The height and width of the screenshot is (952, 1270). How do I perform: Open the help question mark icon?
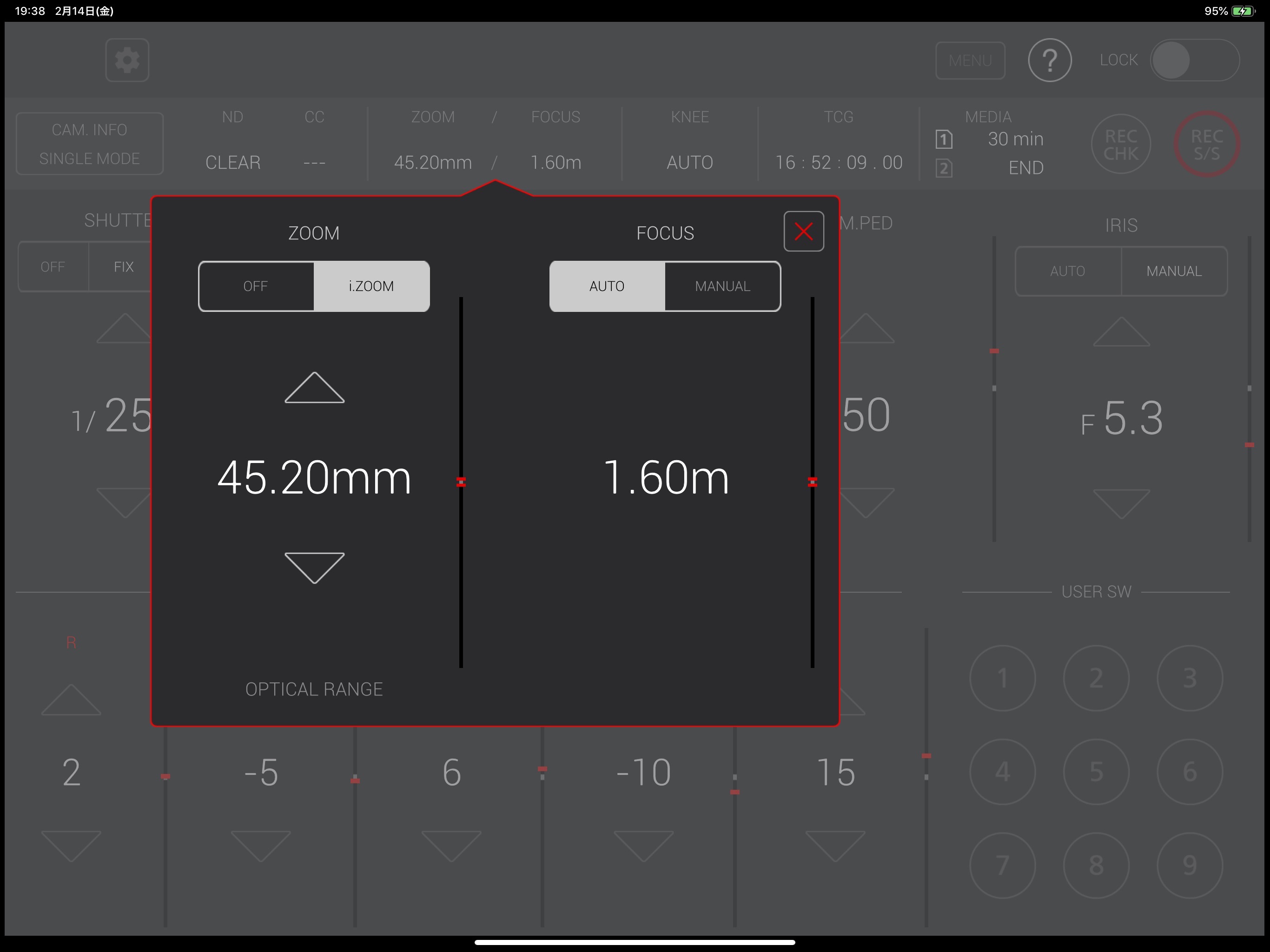click(1050, 60)
